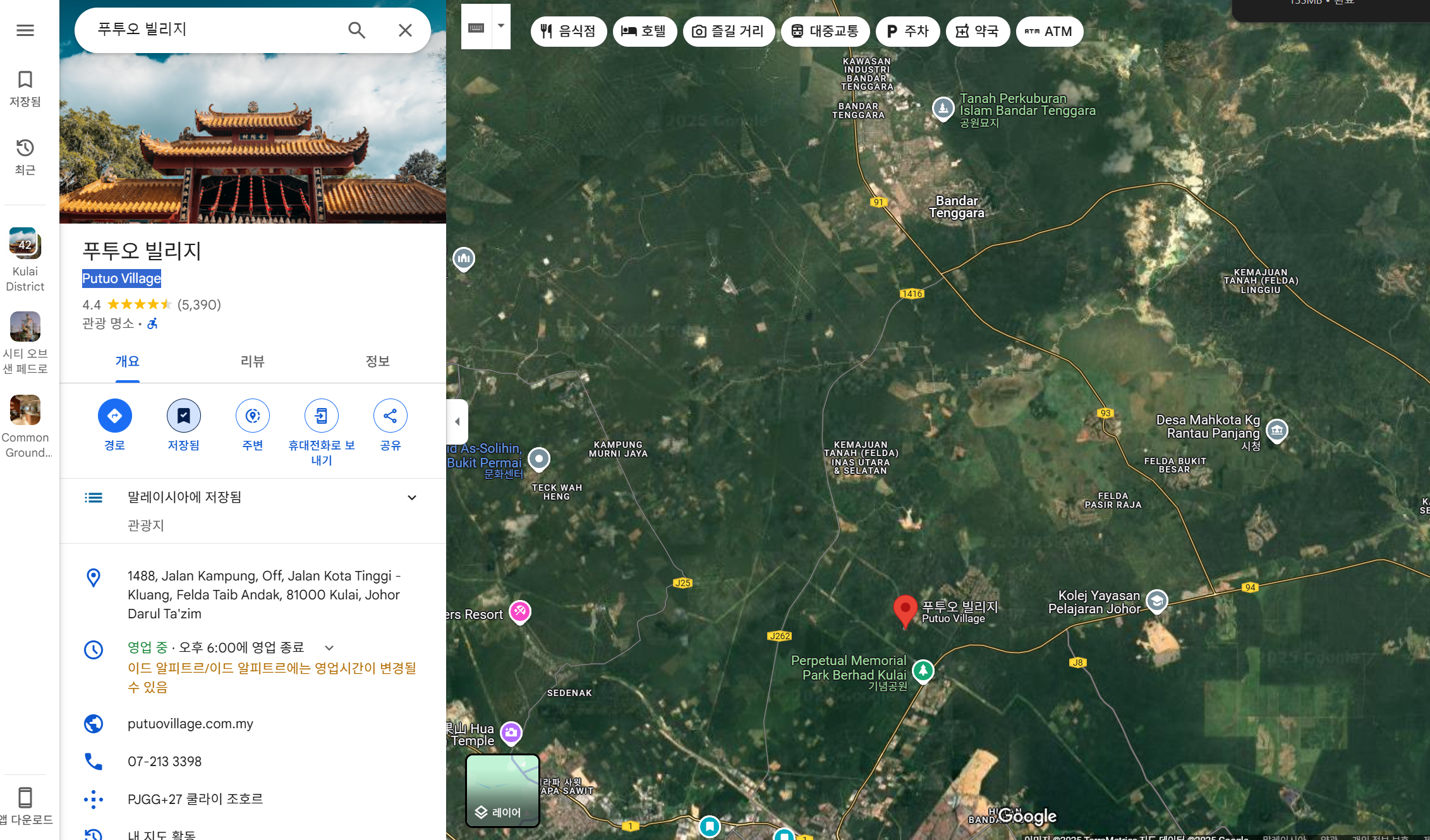Collapse the place details side panel
The height and width of the screenshot is (840, 1430).
point(457,421)
